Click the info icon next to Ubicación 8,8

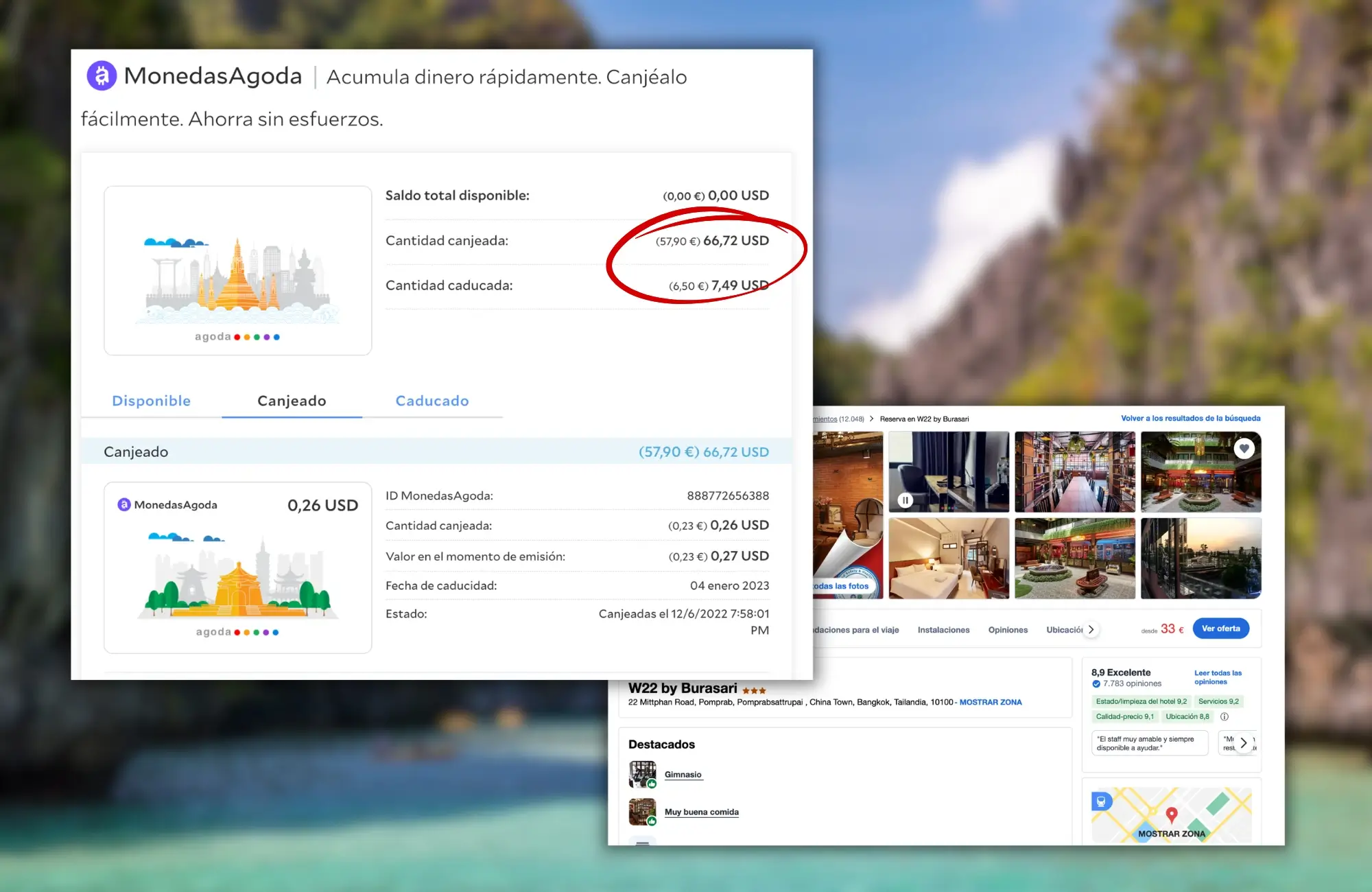(x=1225, y=716)
